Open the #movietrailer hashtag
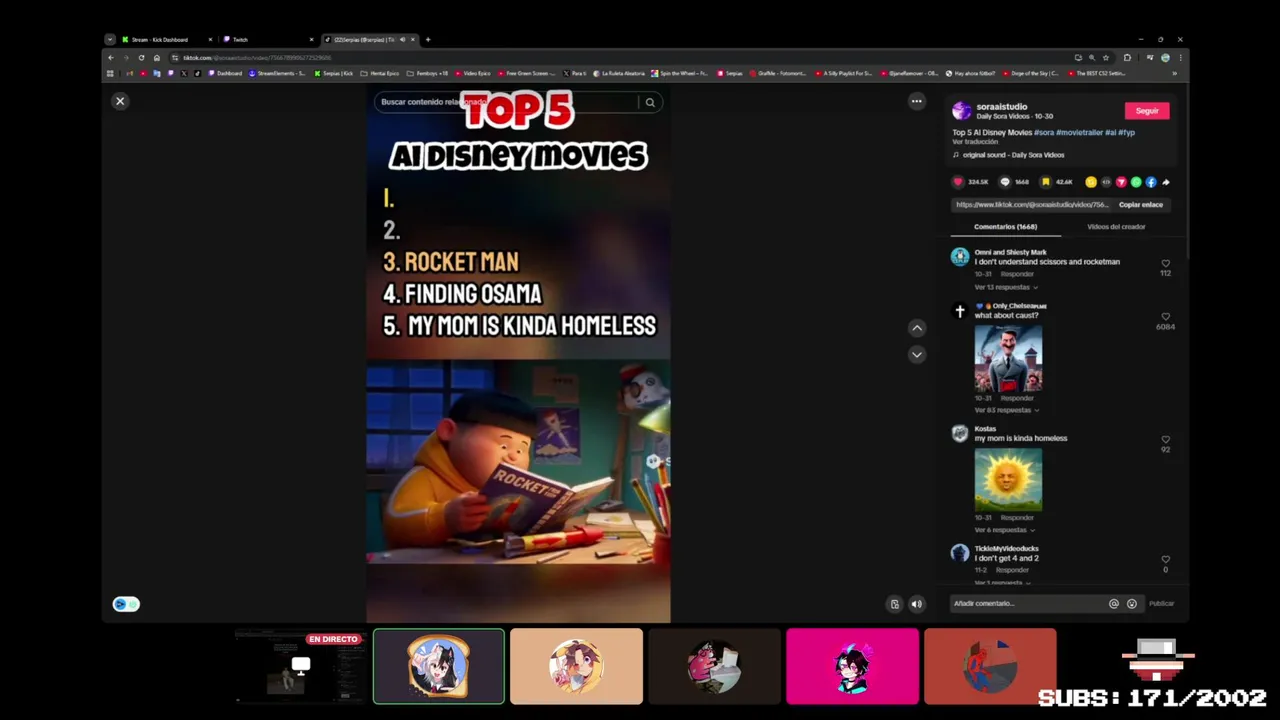1280x720 pixels. click(1079, 132)
